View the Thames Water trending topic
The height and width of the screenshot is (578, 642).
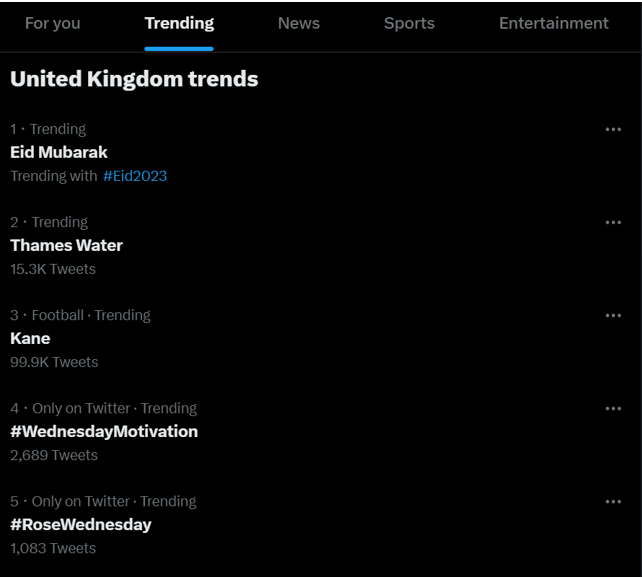66,245
